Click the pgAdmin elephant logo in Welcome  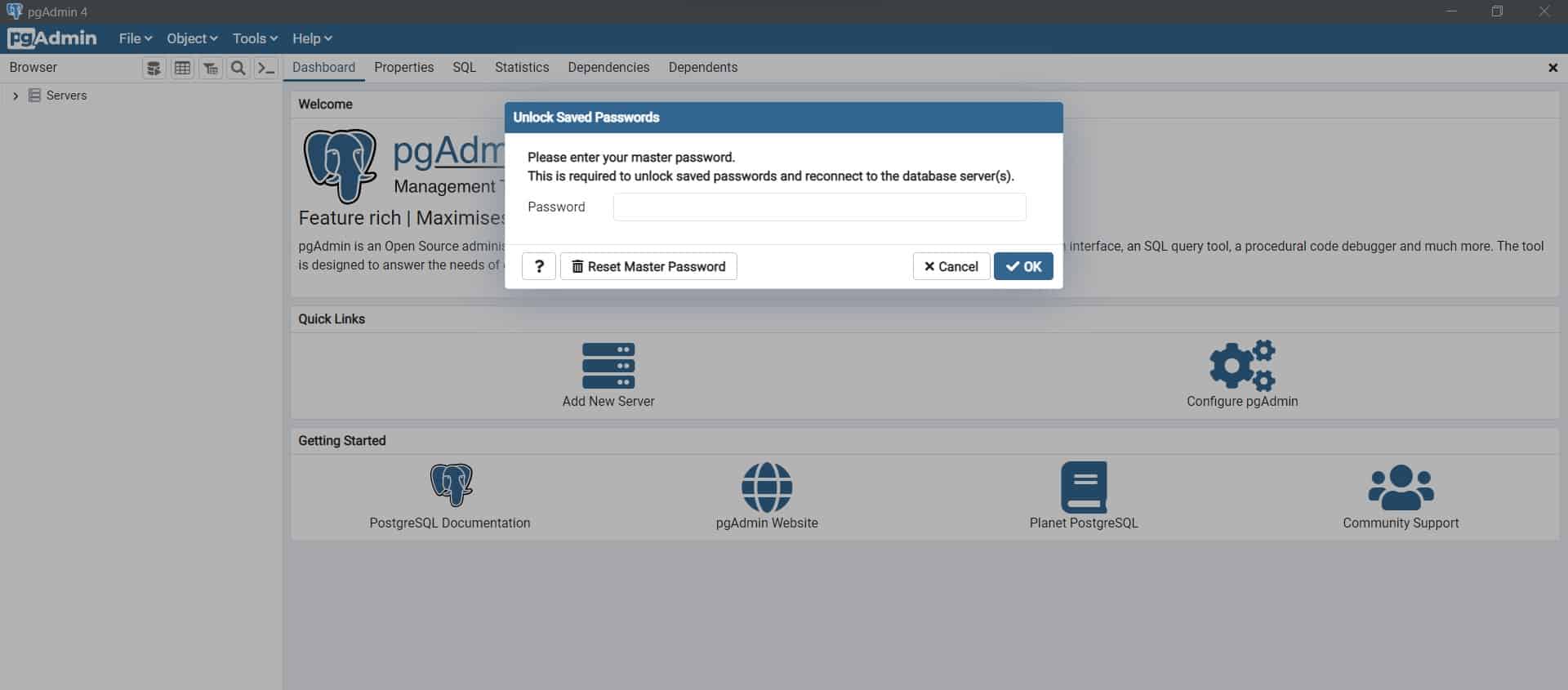(x=340, y=166)
